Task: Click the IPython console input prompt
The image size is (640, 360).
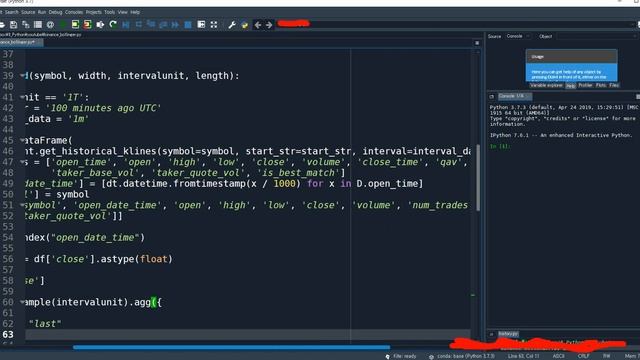Action: [500, 146]
